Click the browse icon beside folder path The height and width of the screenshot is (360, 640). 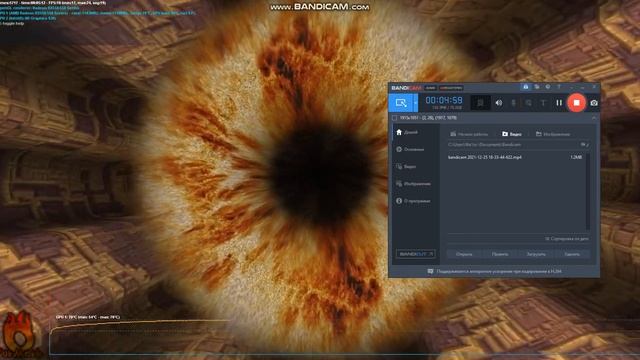[x=584, y=144]
